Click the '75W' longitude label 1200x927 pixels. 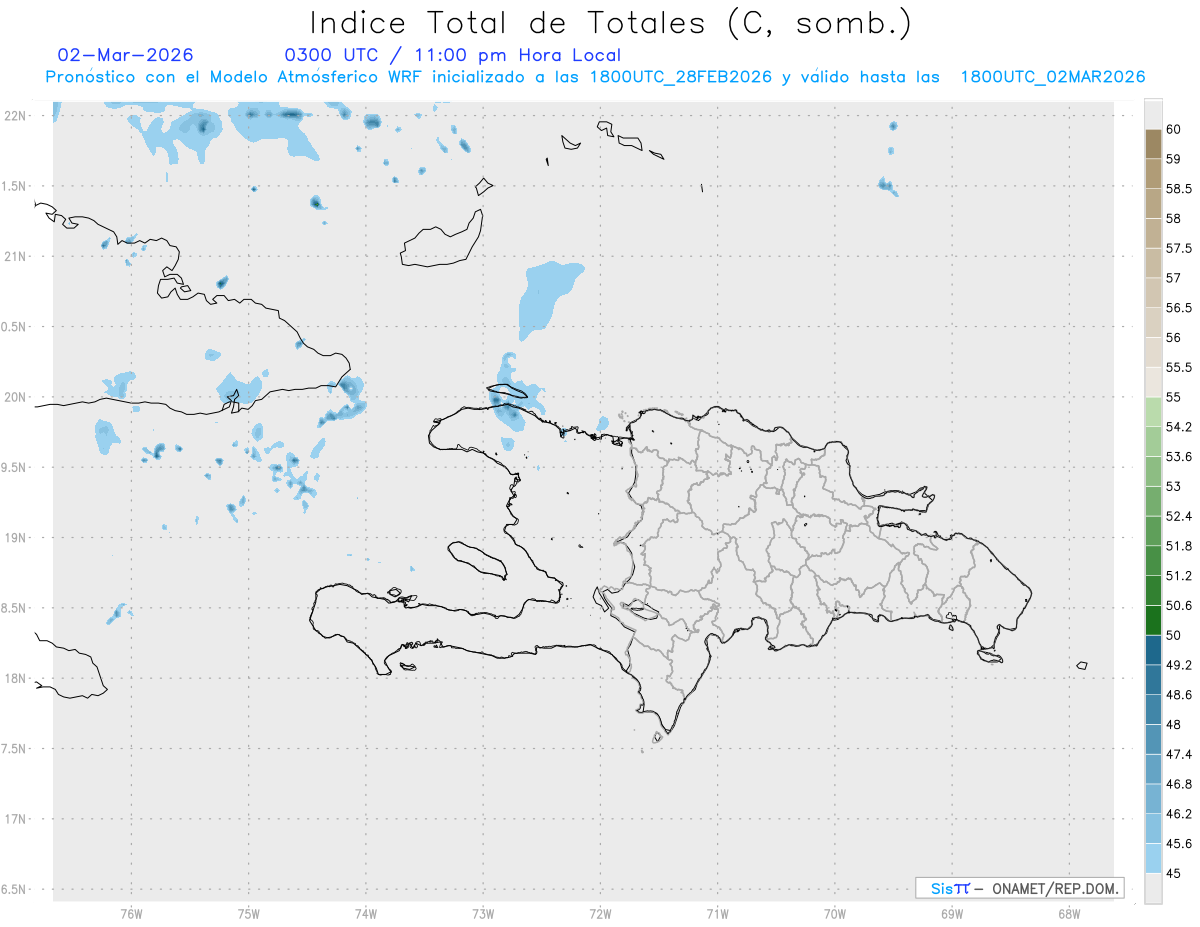[x=249, y=913]
